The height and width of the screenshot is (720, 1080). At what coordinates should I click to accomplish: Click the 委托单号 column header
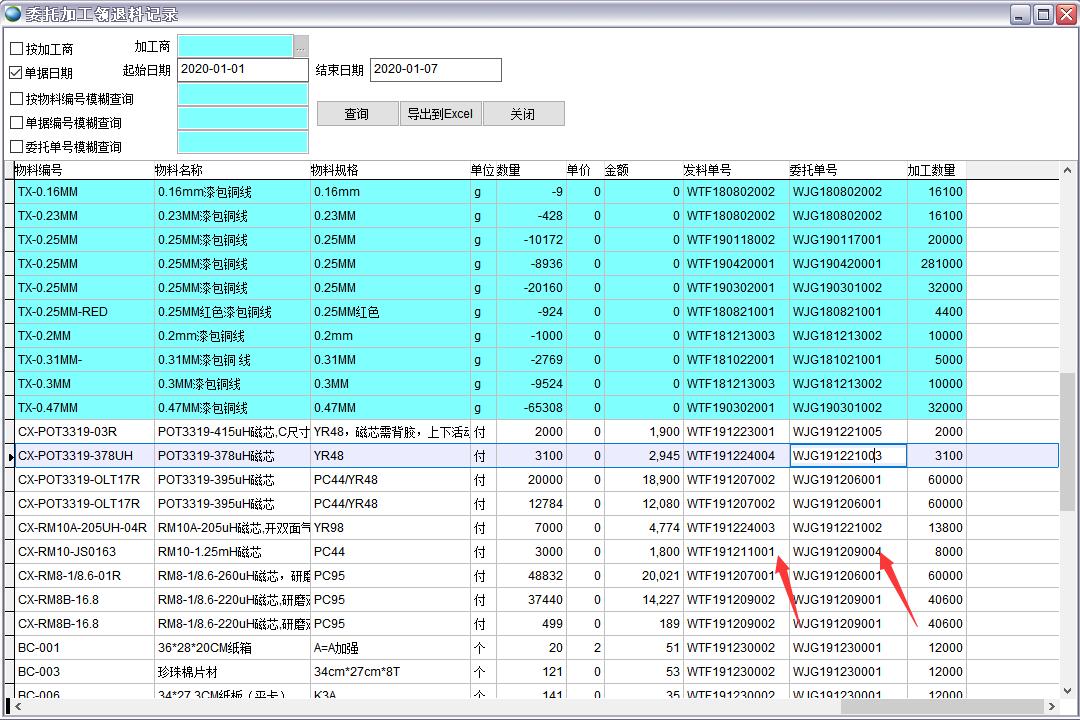click(813, 170)
